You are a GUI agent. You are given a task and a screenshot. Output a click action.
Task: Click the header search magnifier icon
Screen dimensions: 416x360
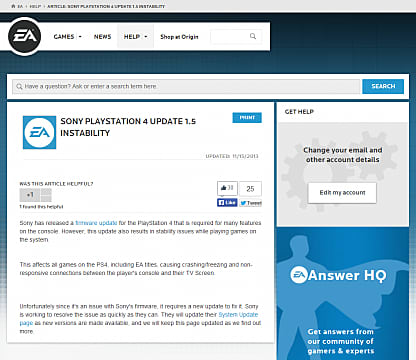253,36
